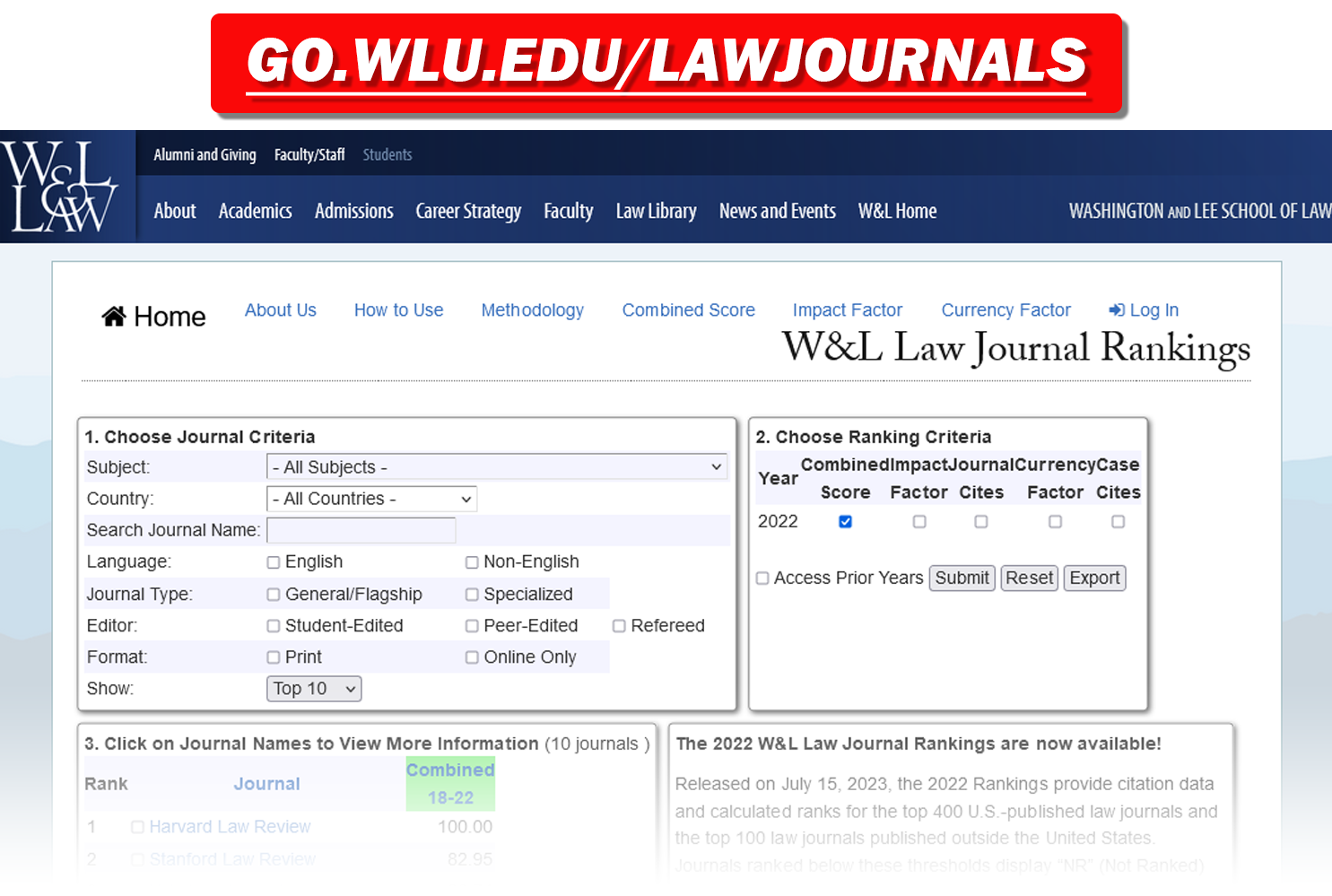Click the Harvard score 100.00
This screenshot has height=896, width=1332.
[x=465, y=827]
